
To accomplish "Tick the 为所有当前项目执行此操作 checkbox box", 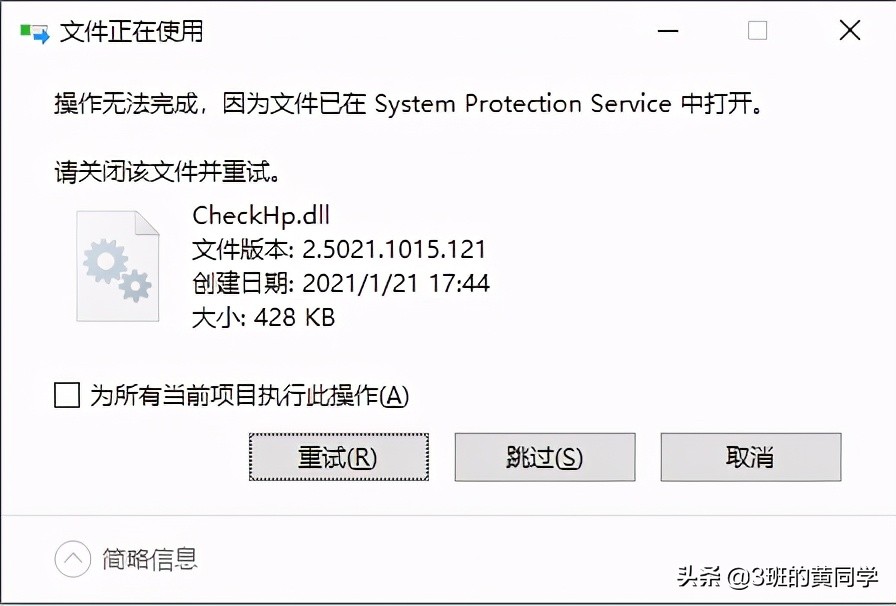I will [x=67, y=396].
